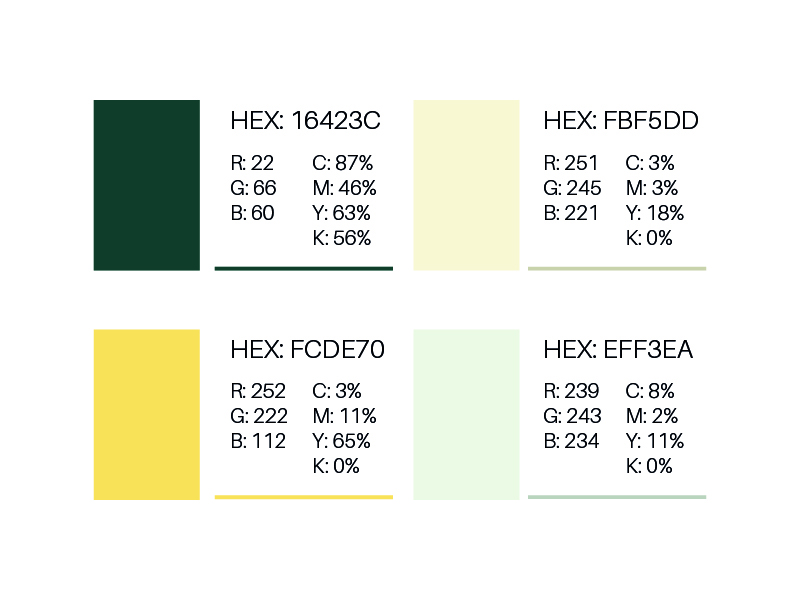Select the R: 22 value text

(252, 163)
